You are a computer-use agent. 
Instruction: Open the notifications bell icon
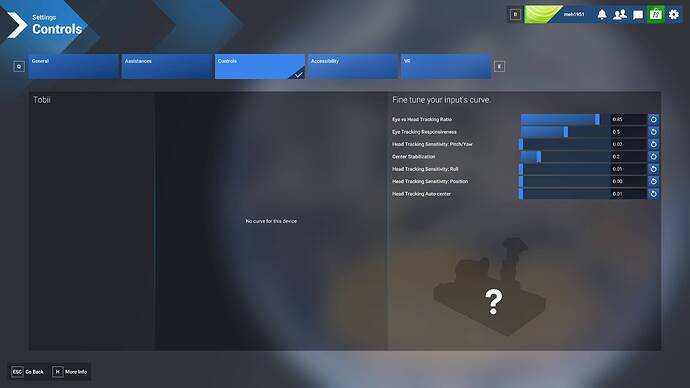[x=602, y=15]
